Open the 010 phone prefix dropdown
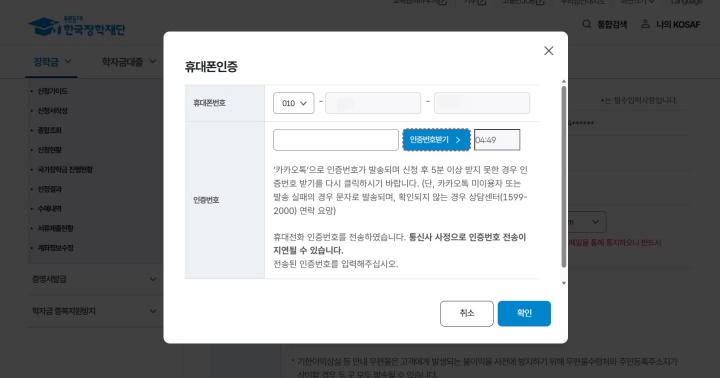 pos(293,103)
